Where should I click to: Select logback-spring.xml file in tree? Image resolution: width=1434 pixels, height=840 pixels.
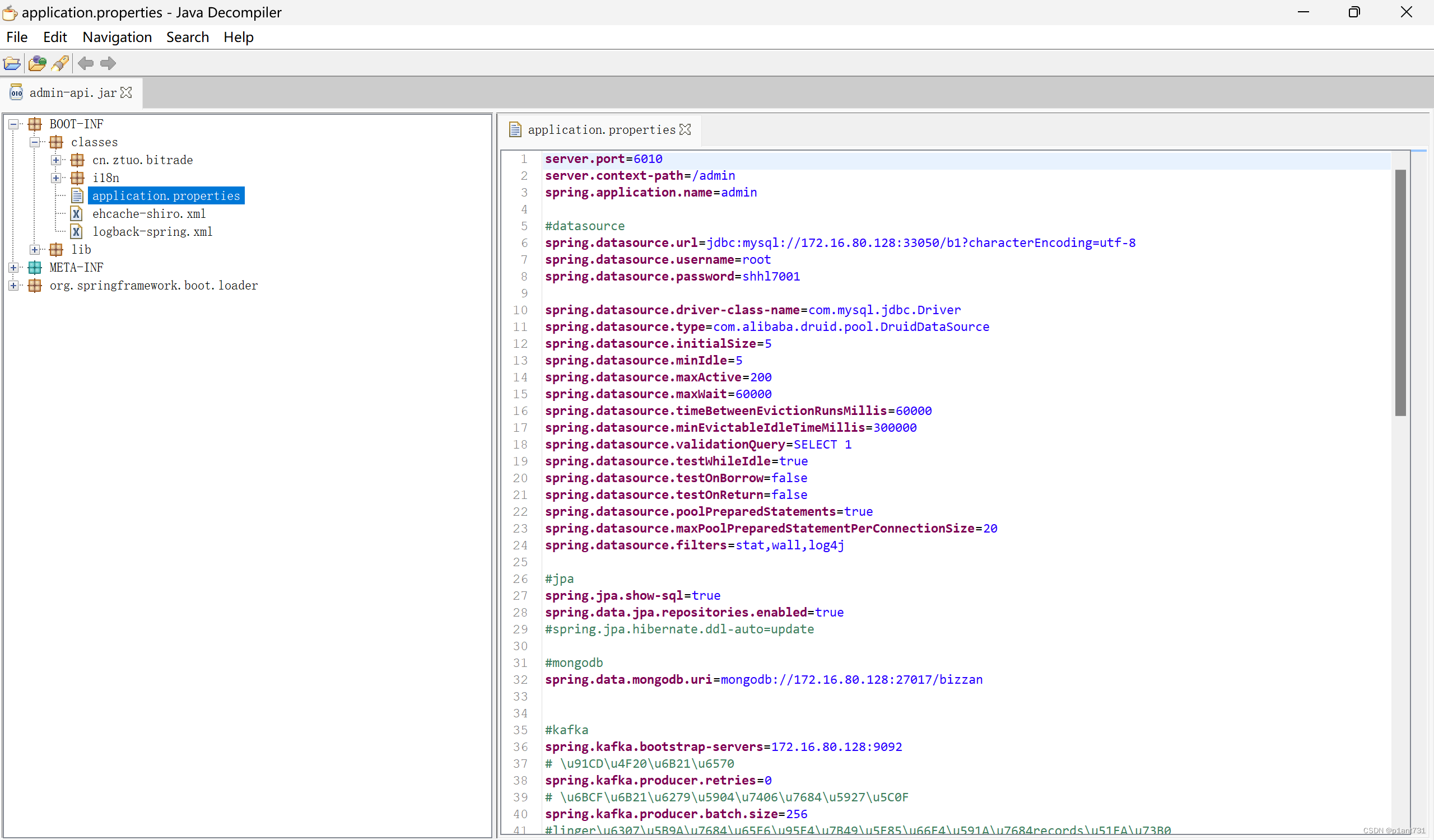coord(152,231)
